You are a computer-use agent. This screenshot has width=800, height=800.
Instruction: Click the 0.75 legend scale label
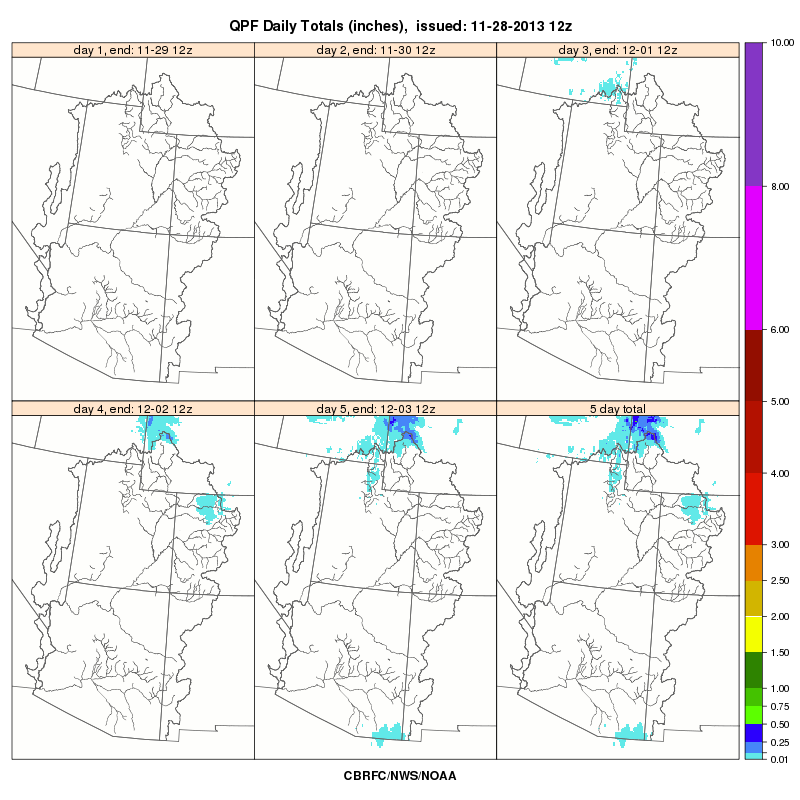pos(780,706)
